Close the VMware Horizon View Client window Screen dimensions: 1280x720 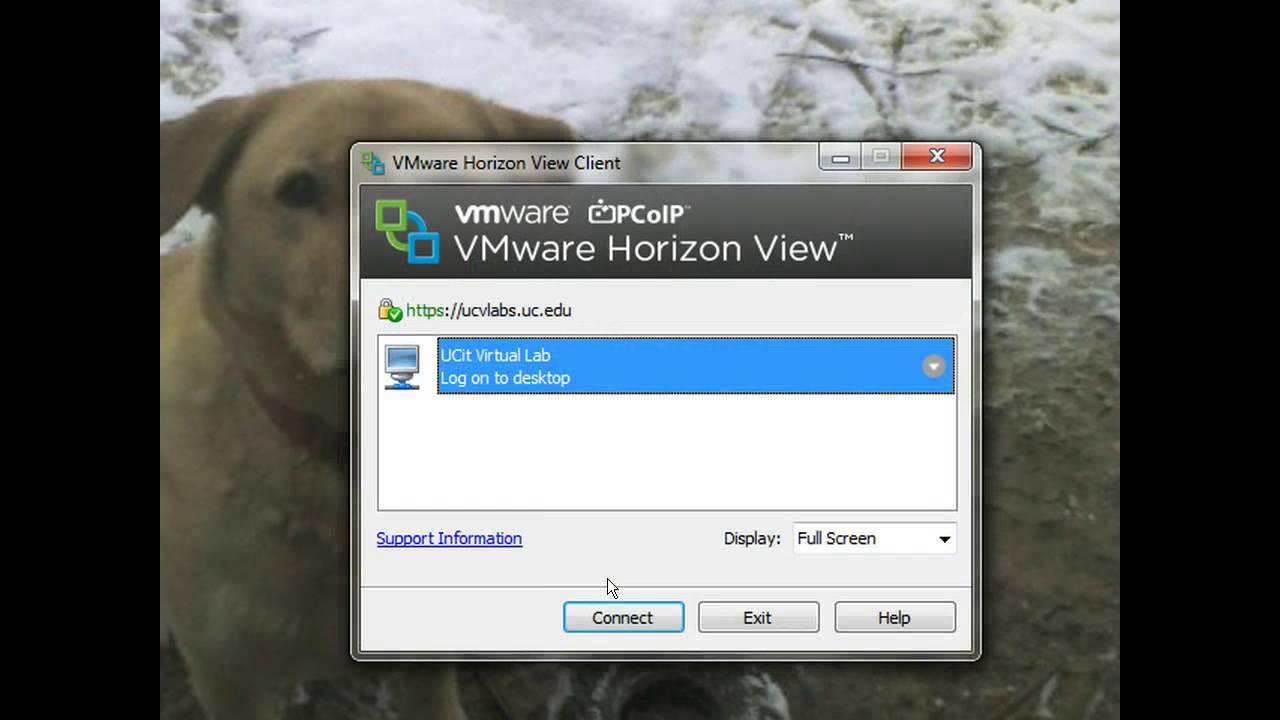937,157
